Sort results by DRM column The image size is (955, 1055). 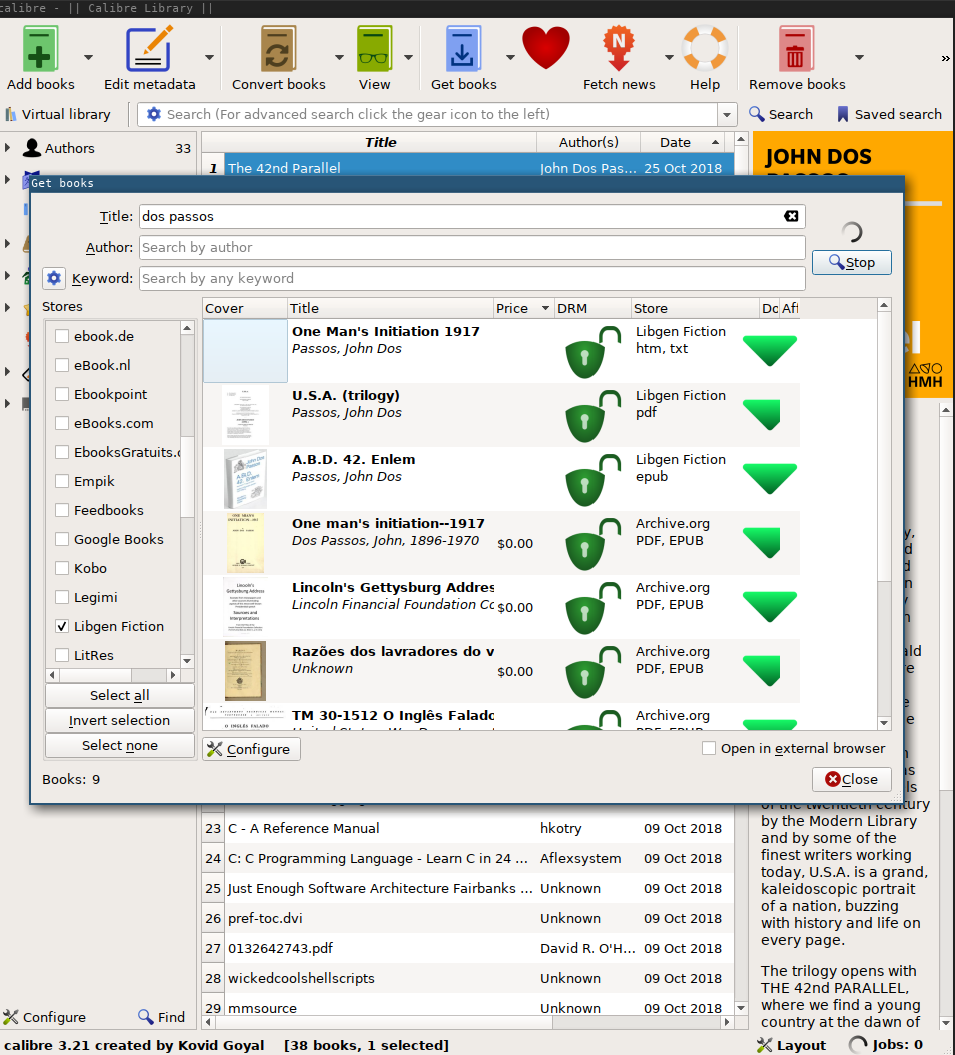pyautogui.click(x=592, y=308)
